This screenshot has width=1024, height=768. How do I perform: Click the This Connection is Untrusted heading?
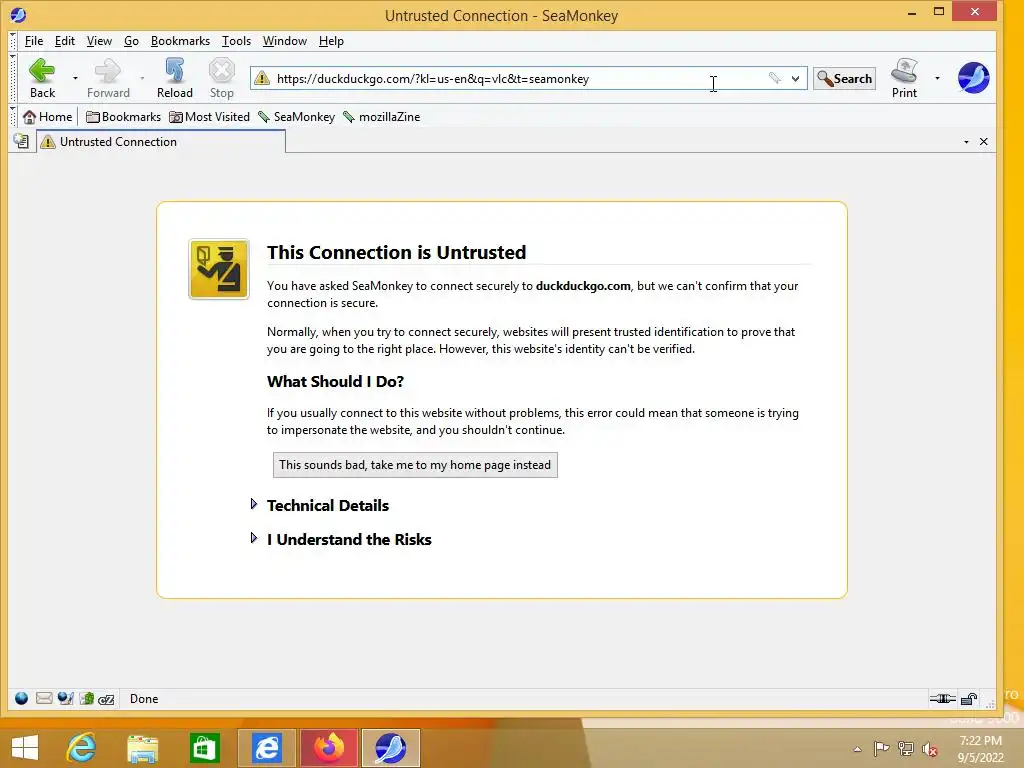[396, 252]
